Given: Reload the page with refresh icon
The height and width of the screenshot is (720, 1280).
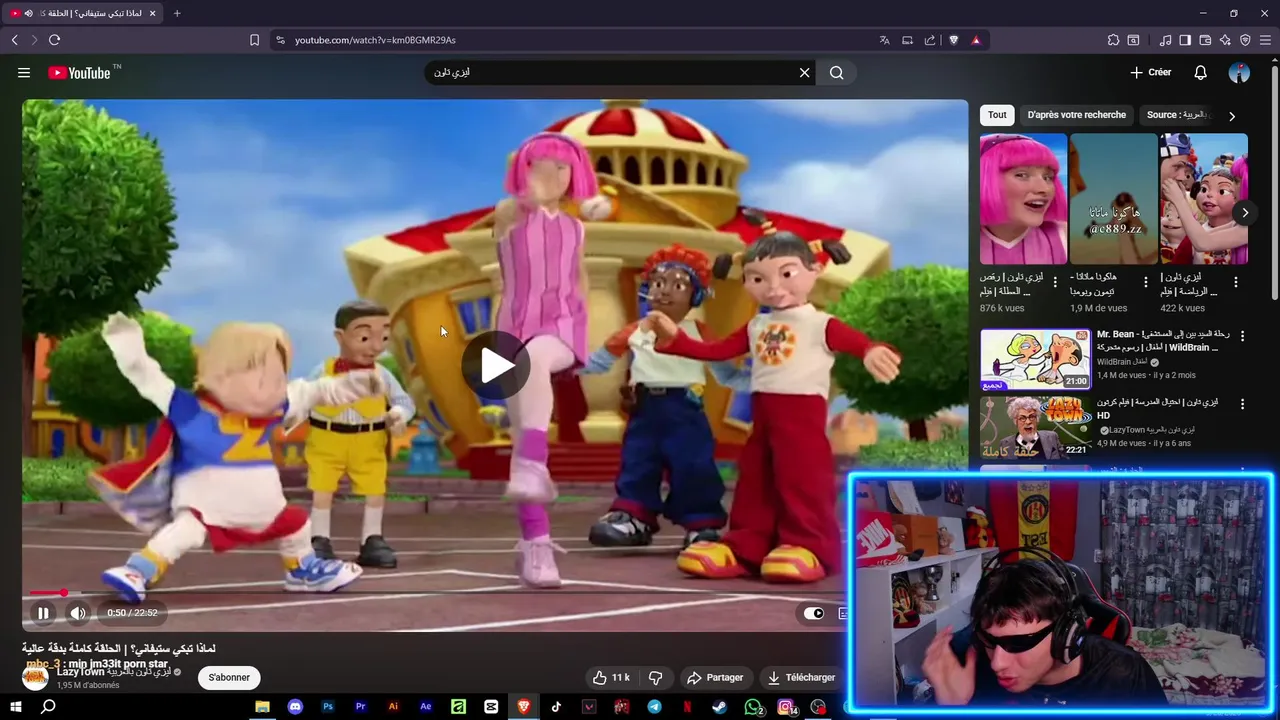Looking at the screenshot, I should [x=54, y=40].
